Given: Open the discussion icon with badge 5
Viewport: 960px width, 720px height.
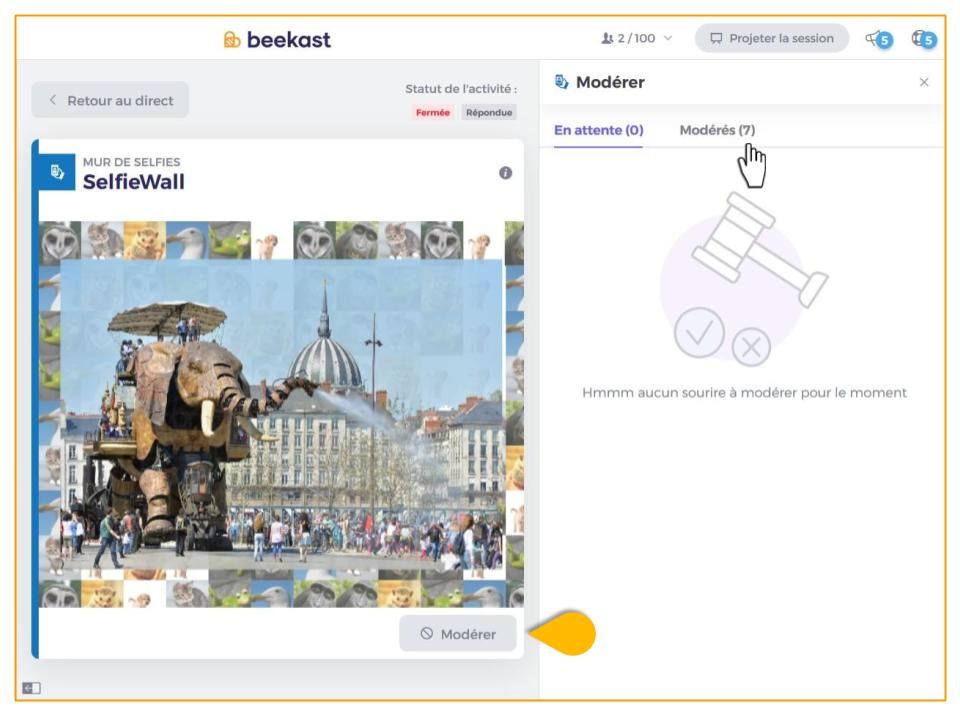Looking at the screenshot, I should (924, 39).
